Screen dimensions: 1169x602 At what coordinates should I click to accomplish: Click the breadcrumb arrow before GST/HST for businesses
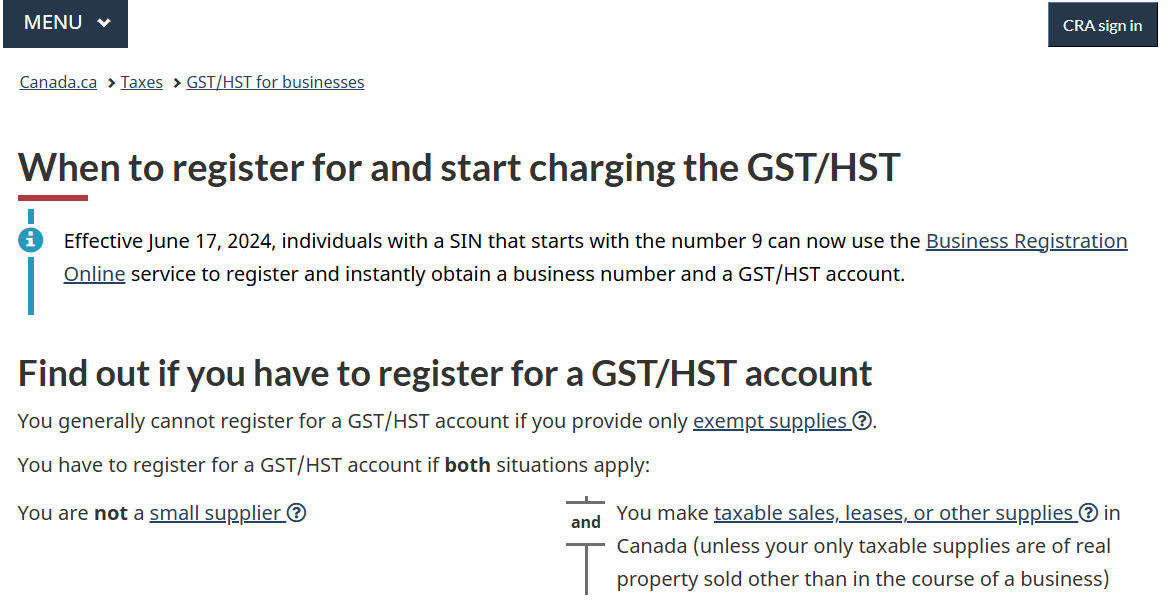point(177,83)
